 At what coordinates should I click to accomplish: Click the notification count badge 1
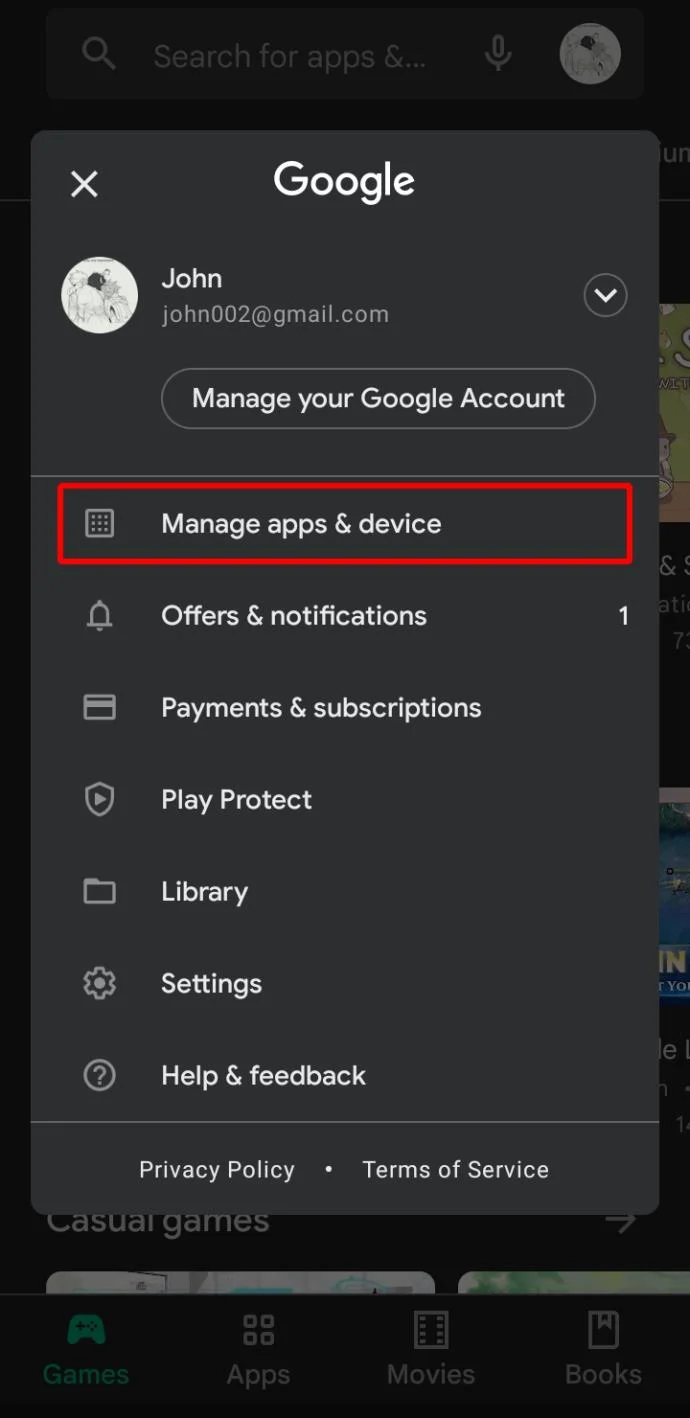click(623, 616)
